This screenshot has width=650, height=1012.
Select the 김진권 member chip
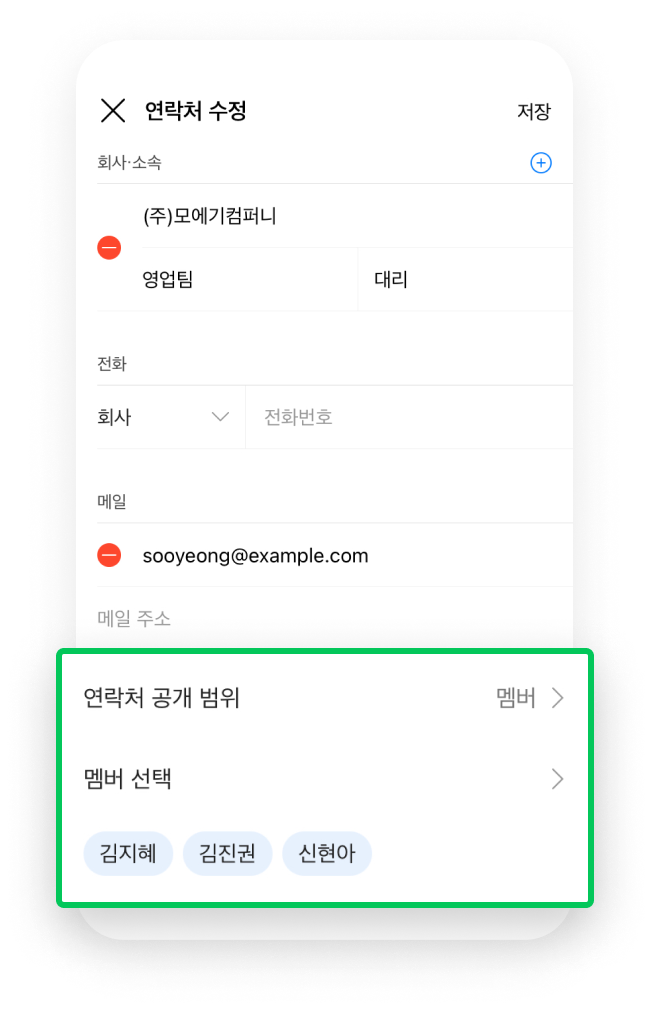[x=227, y=853]
